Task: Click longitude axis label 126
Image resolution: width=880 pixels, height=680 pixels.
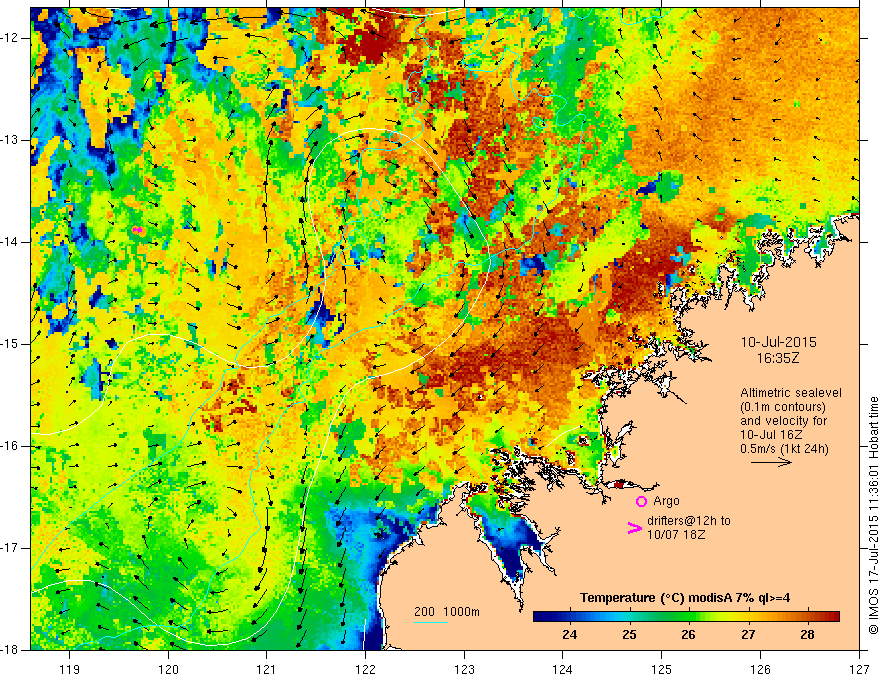Action: 760,669
